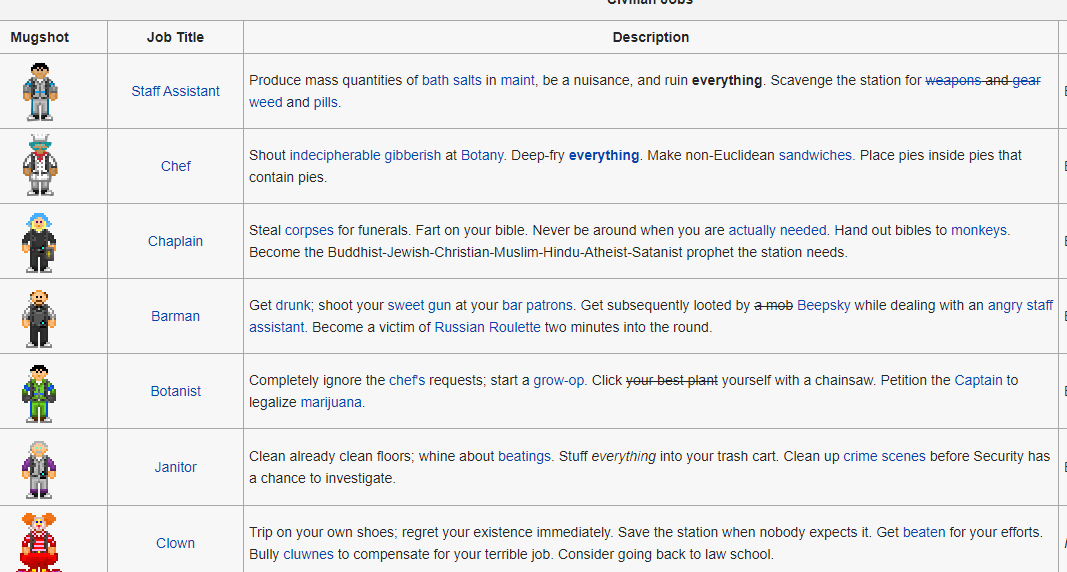Follow the 'sweet gun' link

(419, 305)
